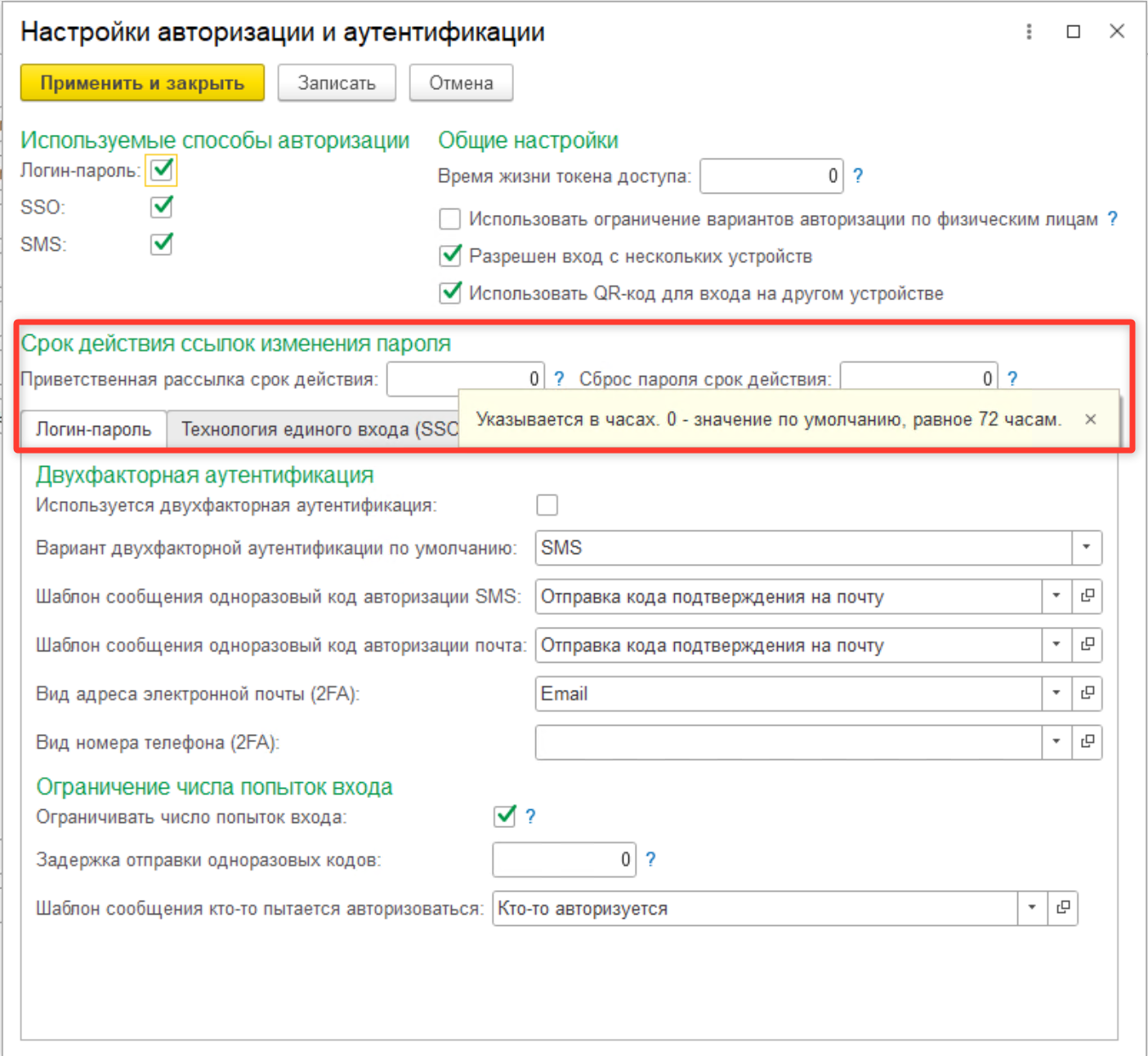The height and width of the screenshot is (1056, 1148).
Task: Uncheck QR-code login on another device
Action: tap(450, 293)
